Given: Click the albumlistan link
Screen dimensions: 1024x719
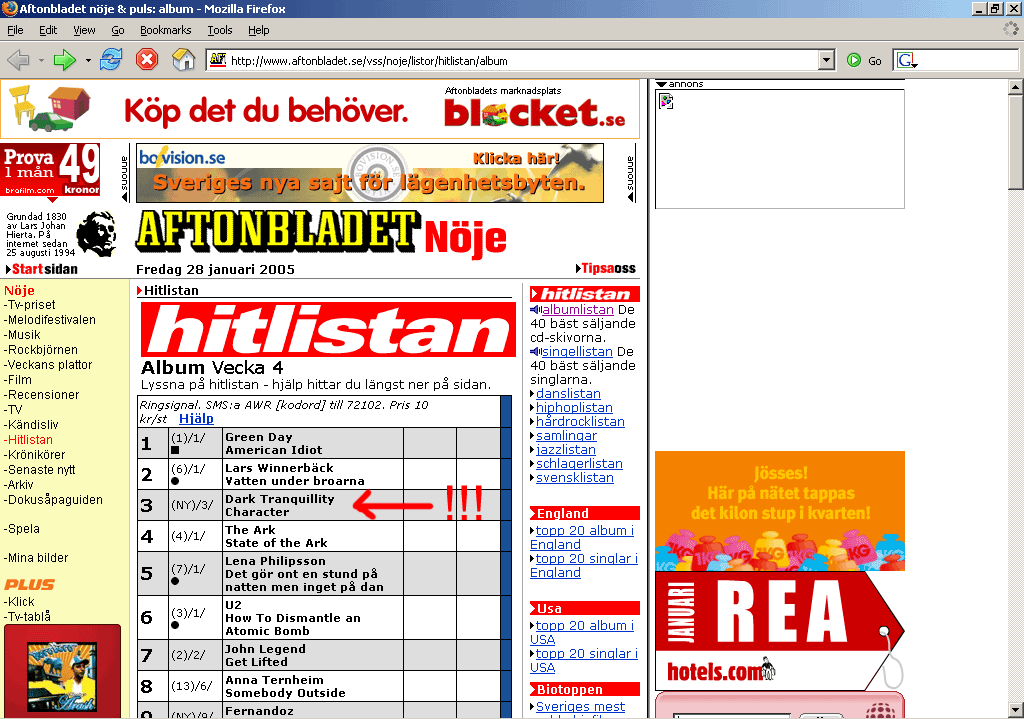Looking at the screenshot, I should (x=578, y=310).
